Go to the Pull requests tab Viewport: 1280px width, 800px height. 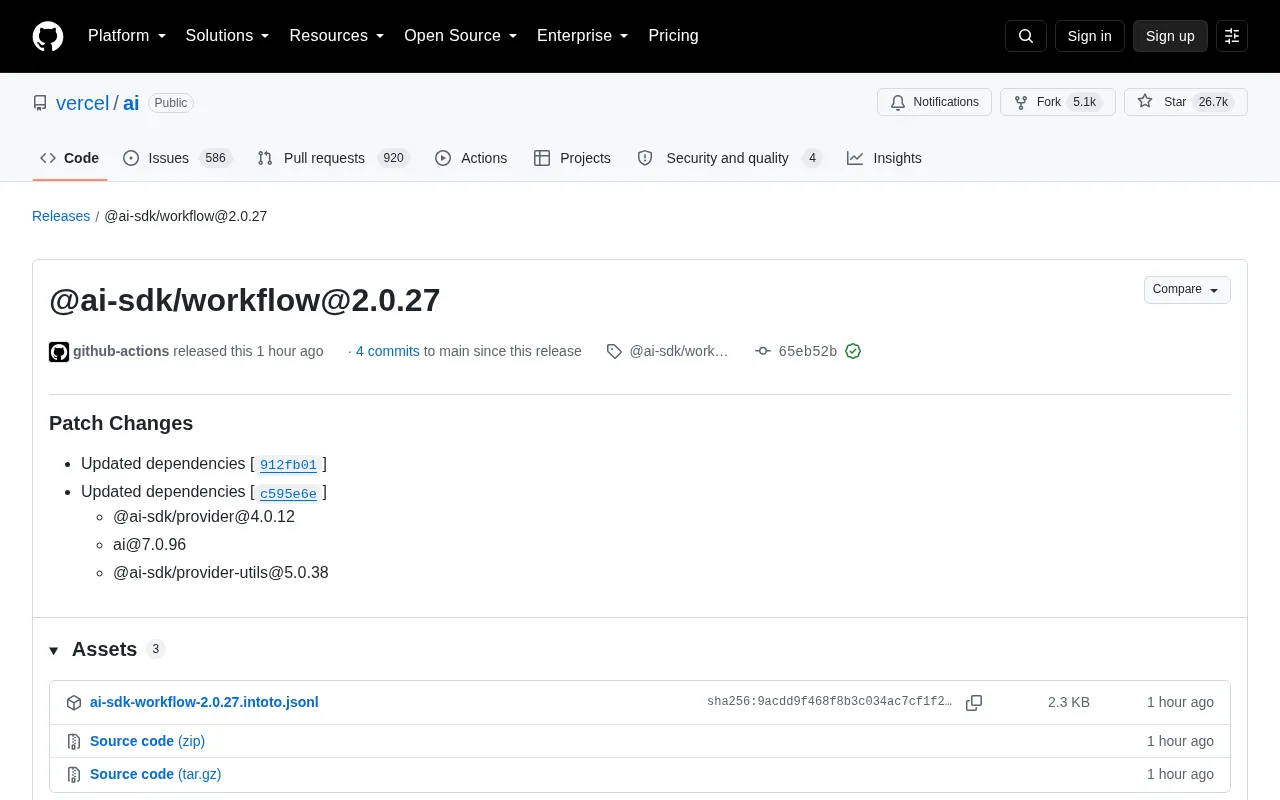333,158
